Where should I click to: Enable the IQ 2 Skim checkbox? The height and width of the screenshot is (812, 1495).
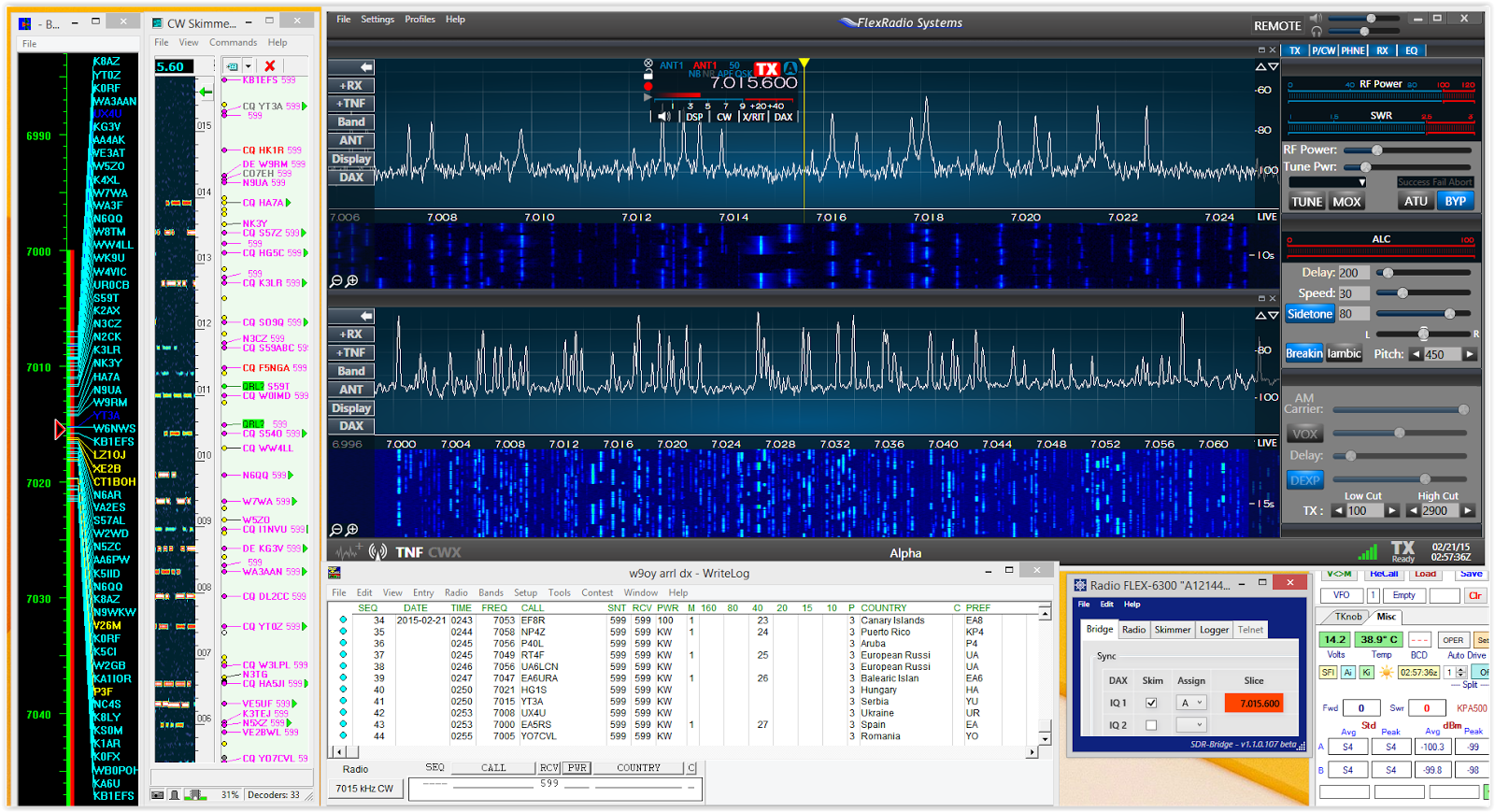(x=1151, y=725)
